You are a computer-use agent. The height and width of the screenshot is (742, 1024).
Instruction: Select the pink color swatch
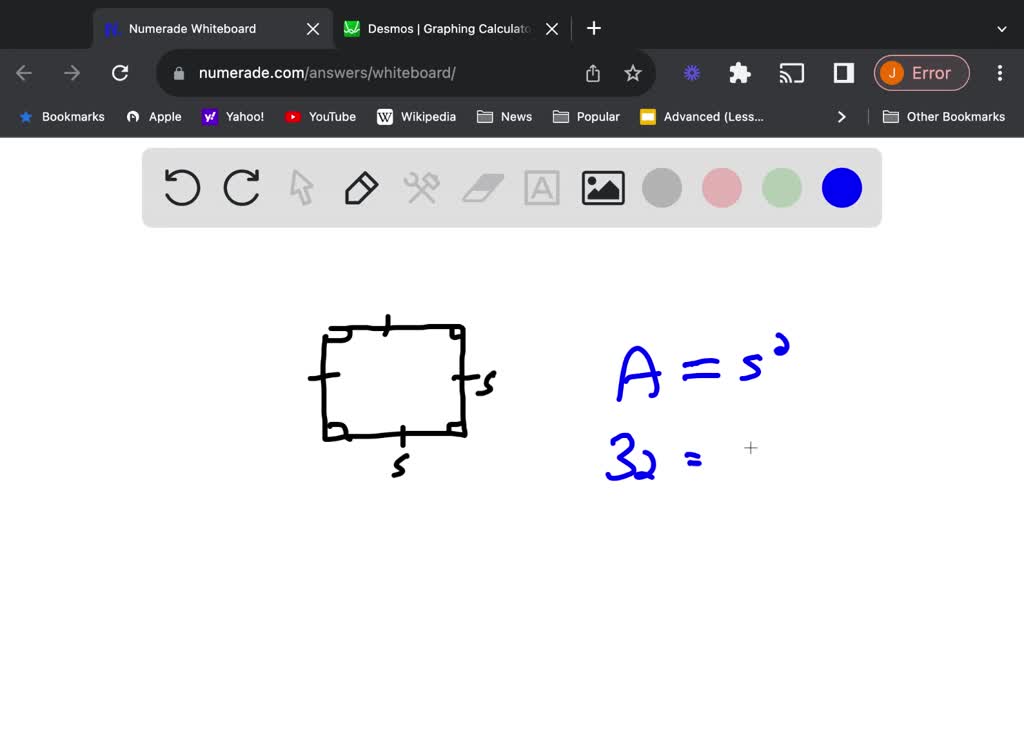(x=721, y=187)
